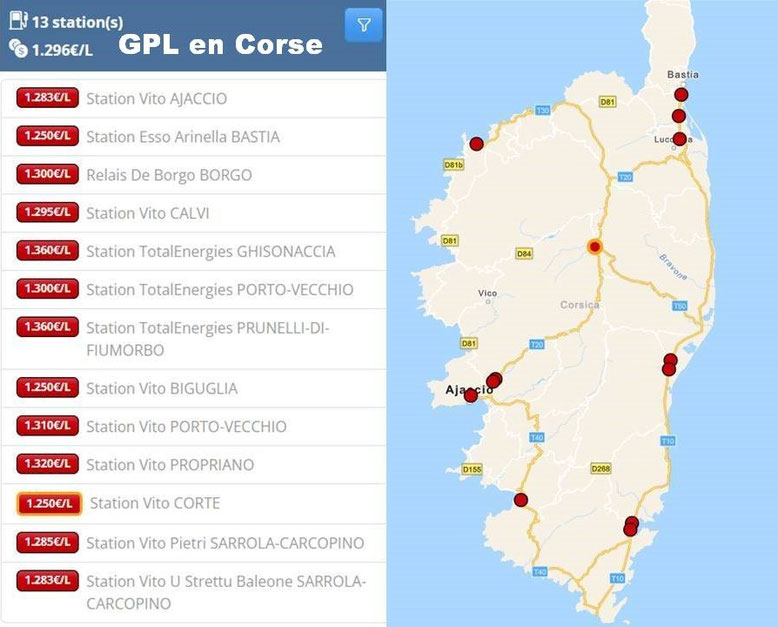Click the 1.283€/L price badge for Vito AJACCIO
Screen dimensions: 778x627
click(48, 97)
